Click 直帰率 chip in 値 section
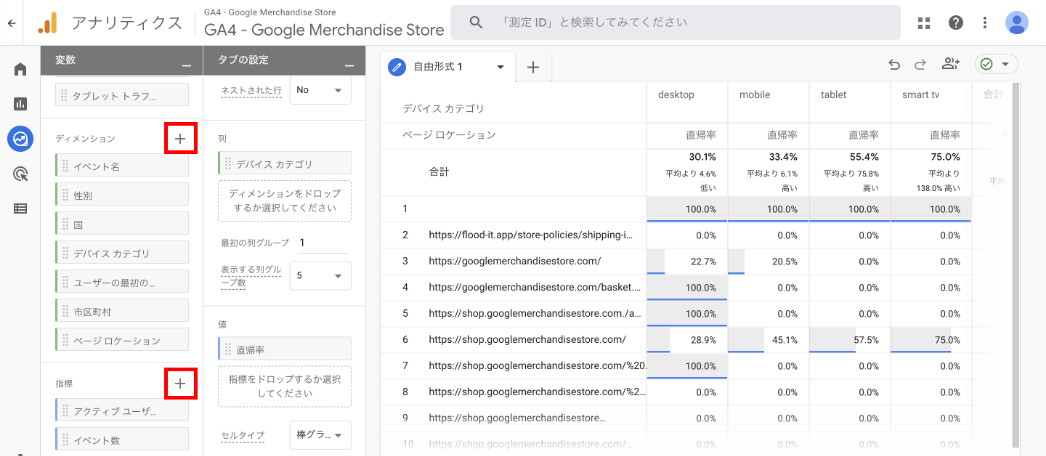Image resolution: width=1046 pixels, height=456 pixels. pyautogui.click(x=285, y=349)
